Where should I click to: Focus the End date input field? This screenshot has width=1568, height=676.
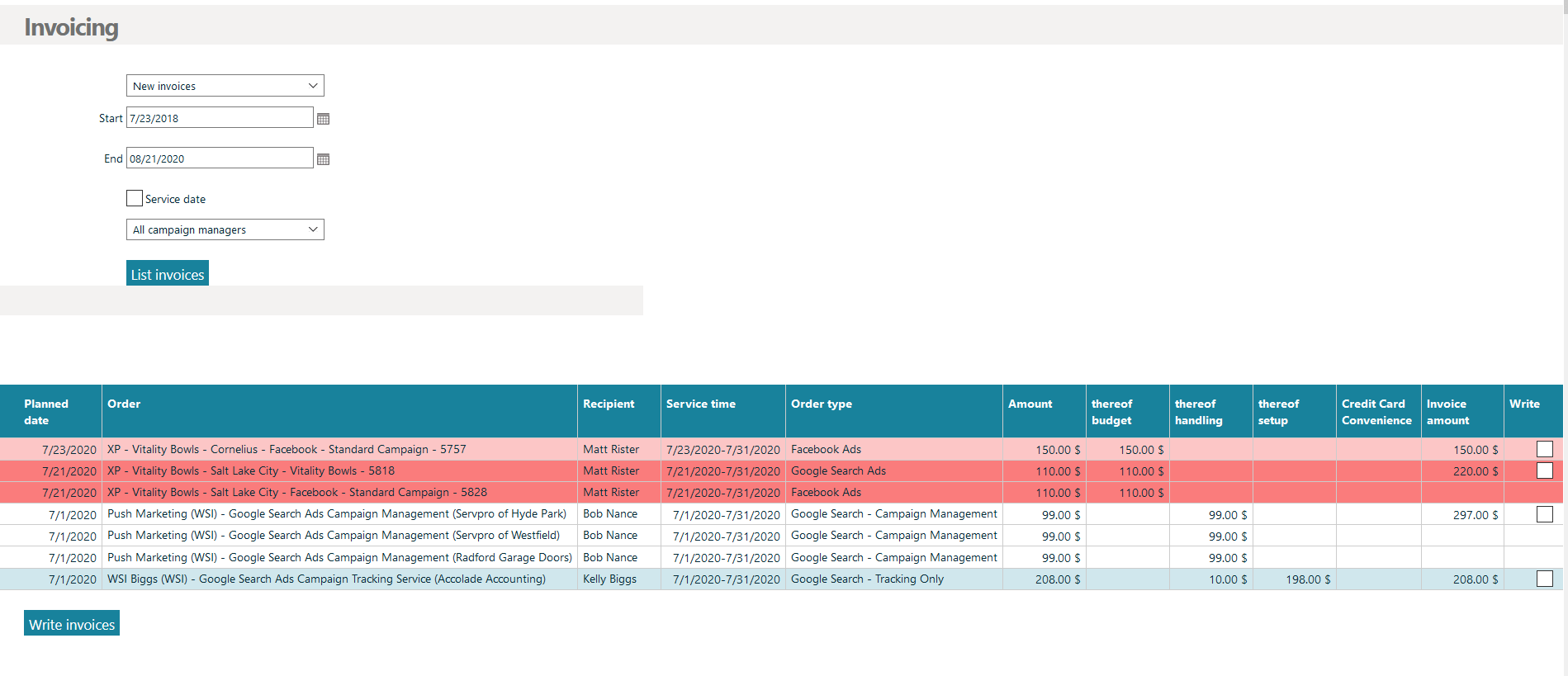(x=220, y=158)
